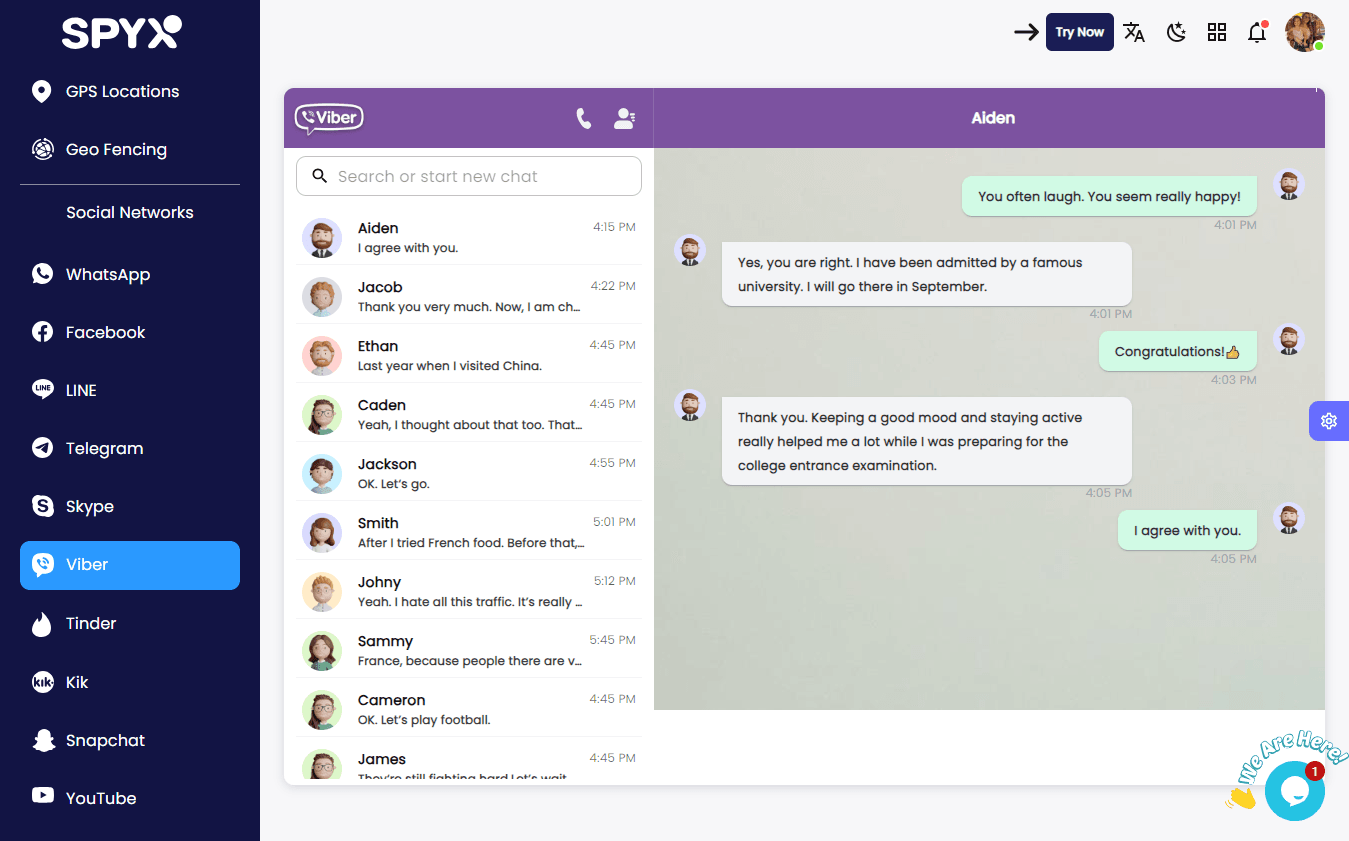Click message 'You often laugh. You seem really happy!'
The height and width of the screenshot is (841, 1349).
coord(1109,197)
